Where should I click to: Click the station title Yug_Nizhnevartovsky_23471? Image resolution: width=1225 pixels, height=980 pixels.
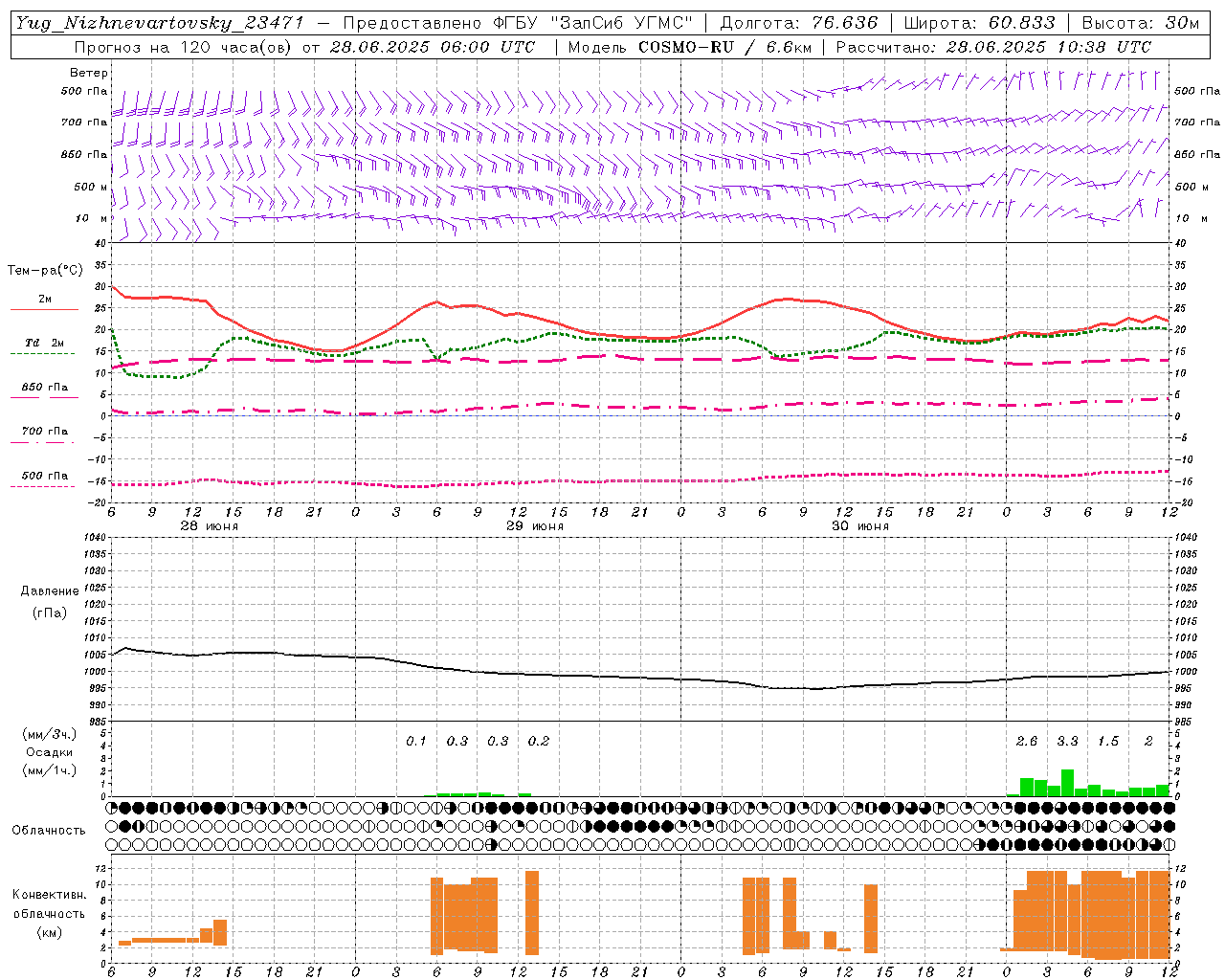point(159,23)
